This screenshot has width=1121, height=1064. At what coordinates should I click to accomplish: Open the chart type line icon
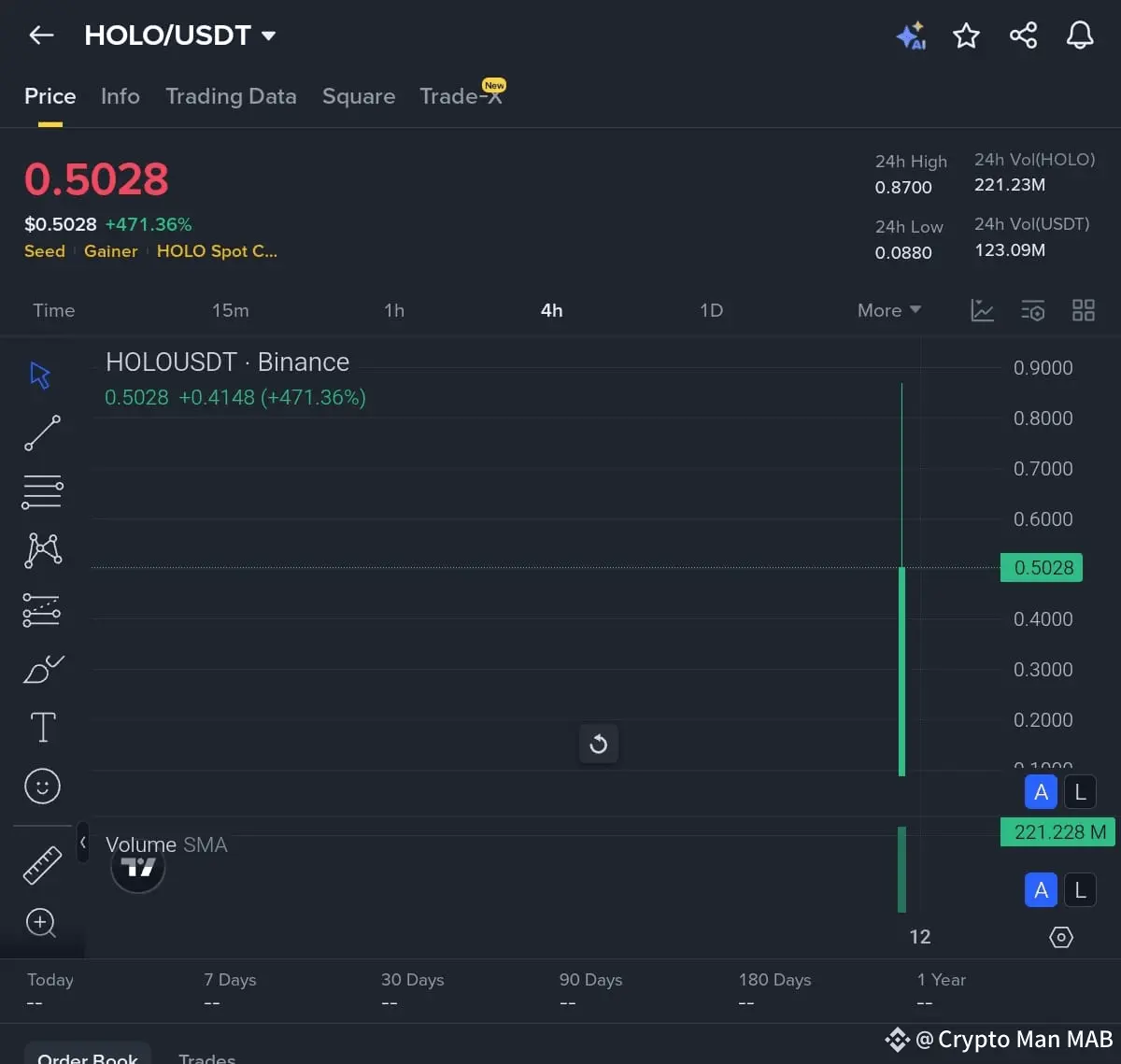982,310
